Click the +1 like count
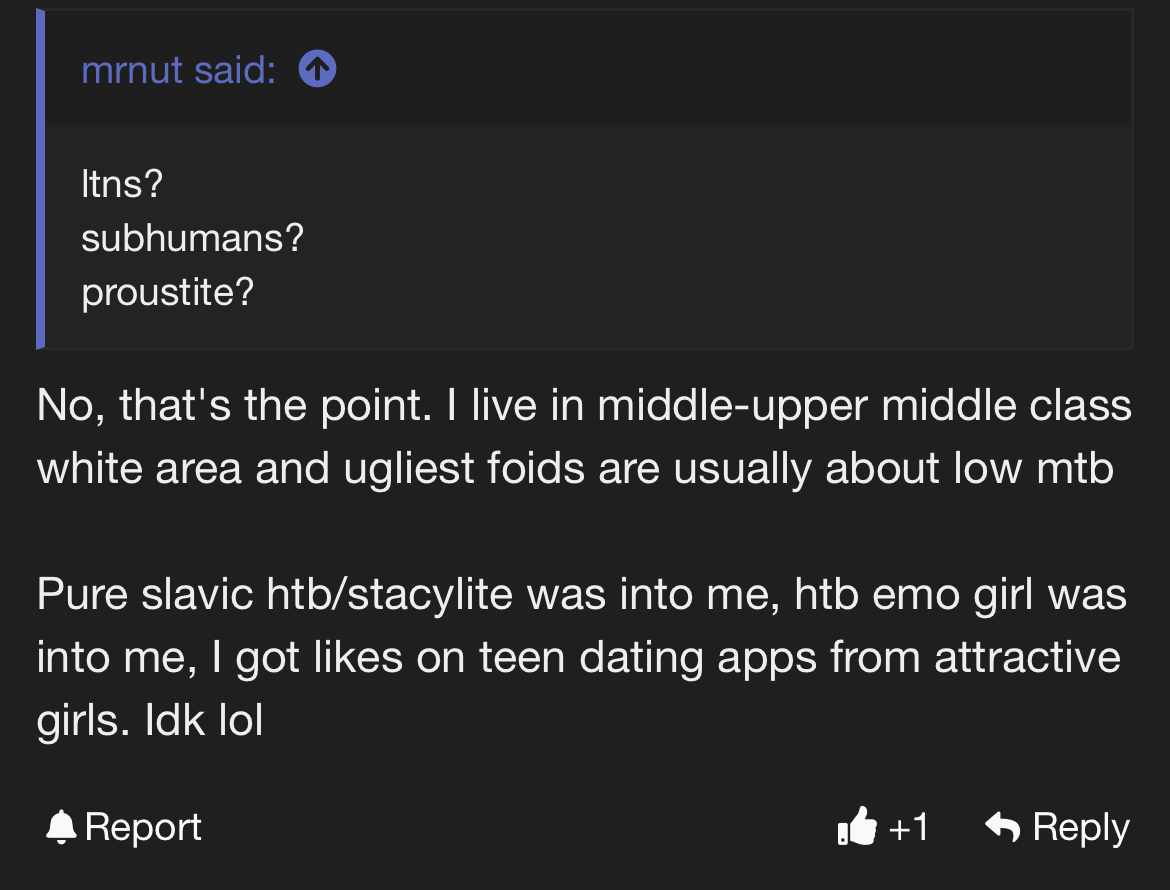 coord(909,828)
